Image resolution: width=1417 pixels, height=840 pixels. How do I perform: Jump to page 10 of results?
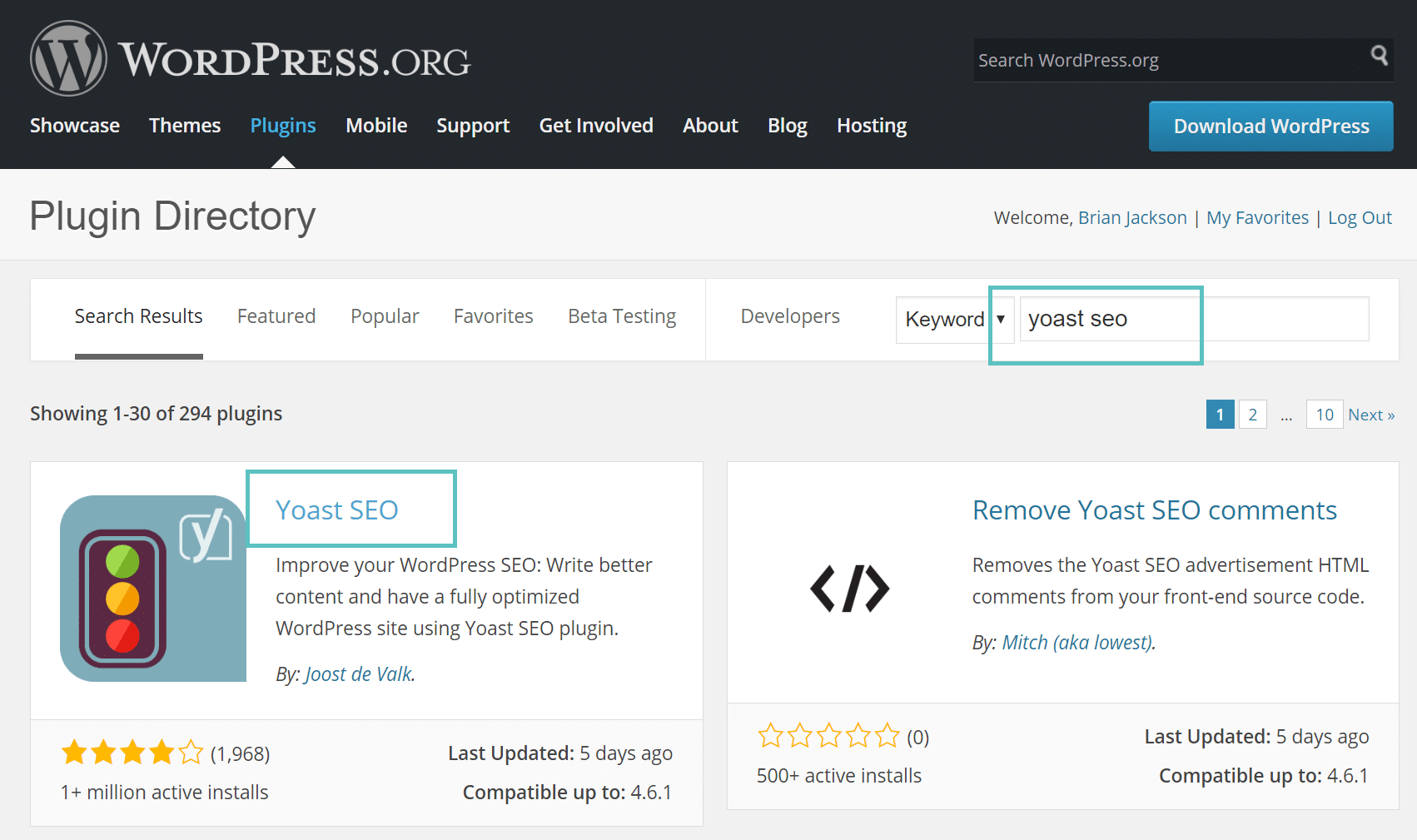pyautogui.click(x=1324, y=414)
